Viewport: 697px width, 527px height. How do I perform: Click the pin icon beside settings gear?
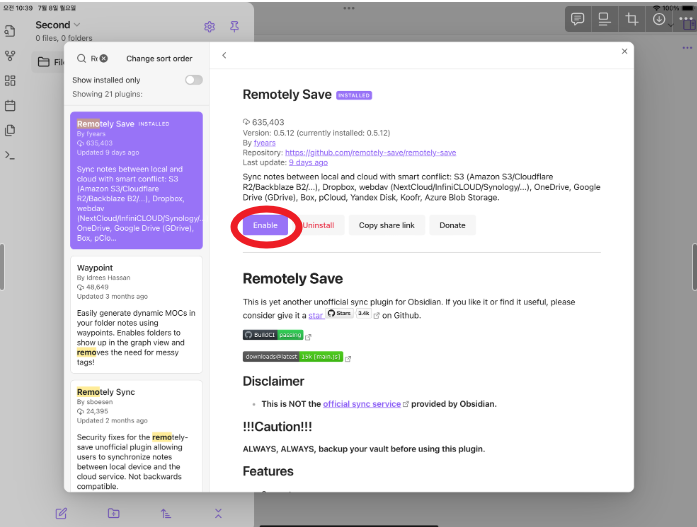click(234, 27)
